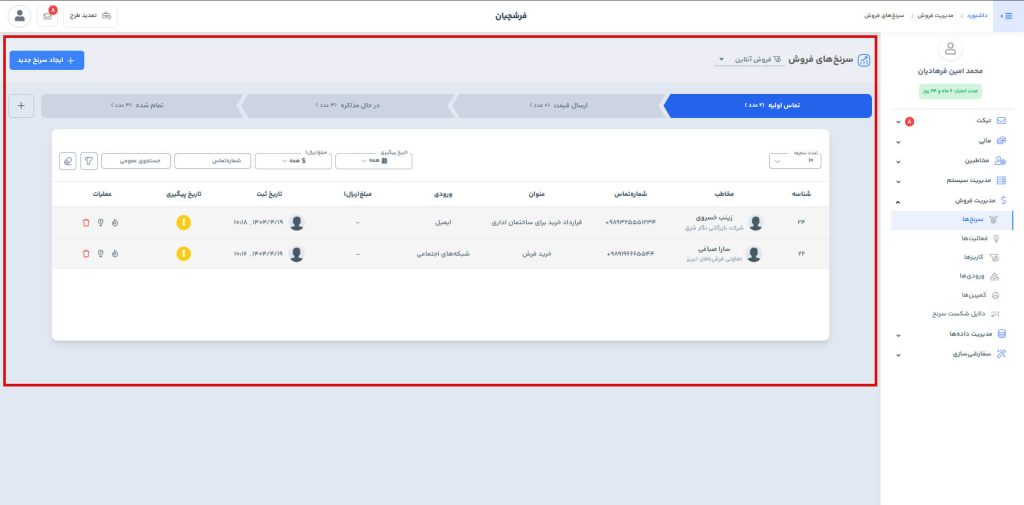Open the mail notifications icon in header

(x=48, y=16)
